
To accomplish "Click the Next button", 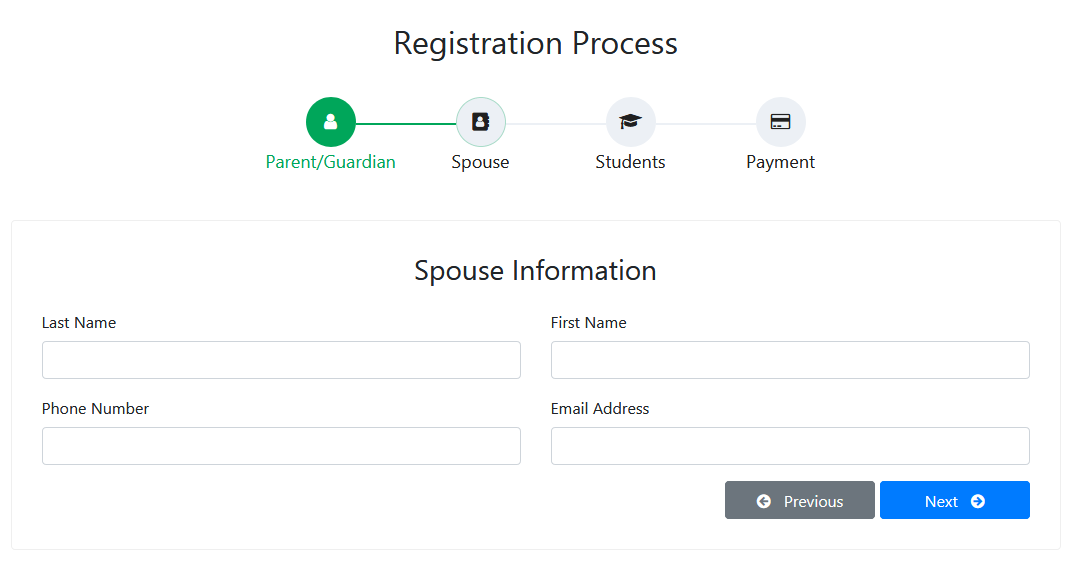I will [955, 500].
